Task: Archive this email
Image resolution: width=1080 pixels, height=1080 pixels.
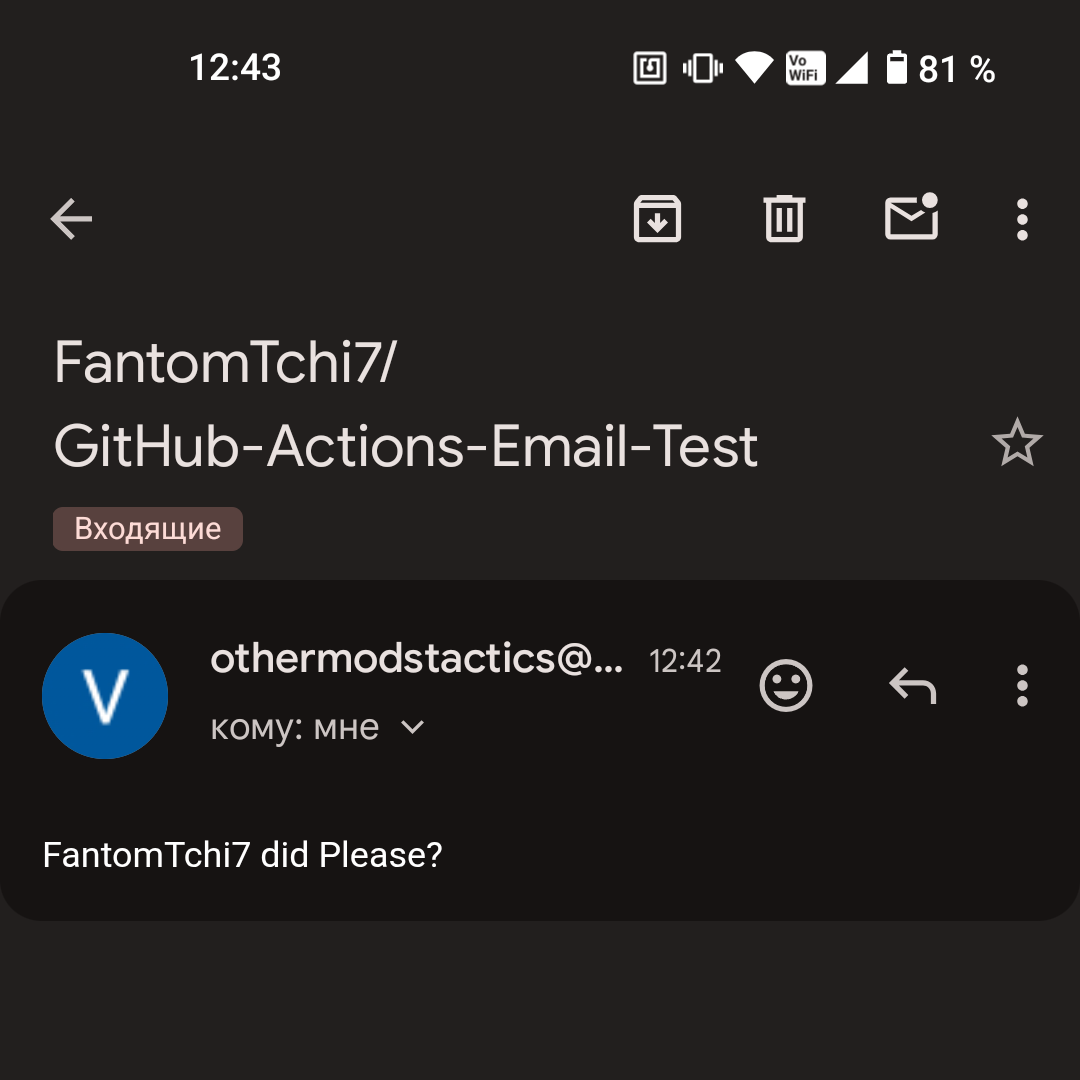Action: pos(657,219)
